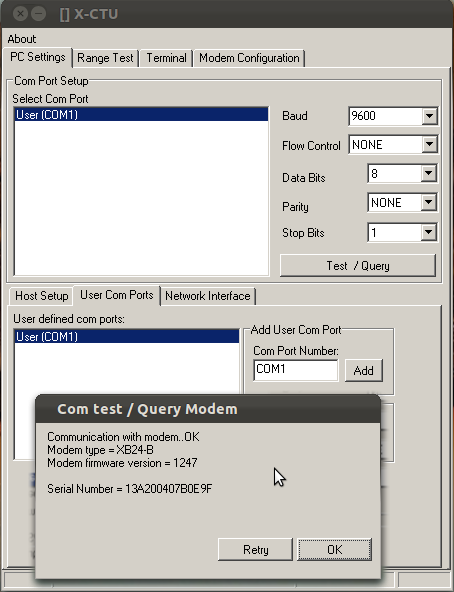
Task: Select User (COM1) in Select Com Port list
Action: 141,114
